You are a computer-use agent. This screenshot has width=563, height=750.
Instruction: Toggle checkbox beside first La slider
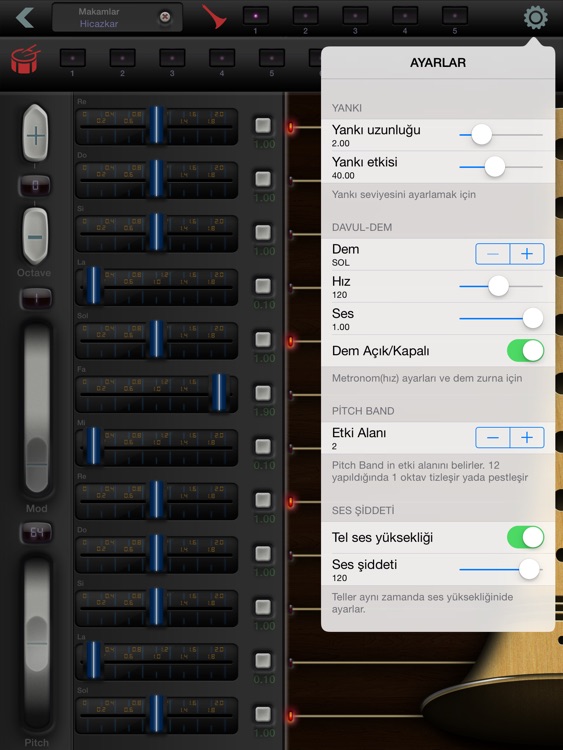click(x=263, y=286)
